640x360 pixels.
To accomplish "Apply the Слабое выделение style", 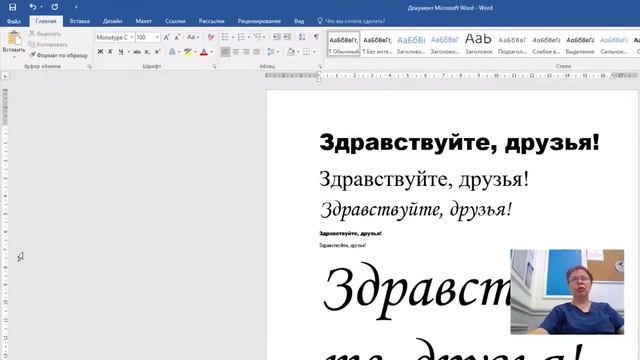I will pos(546,44).
